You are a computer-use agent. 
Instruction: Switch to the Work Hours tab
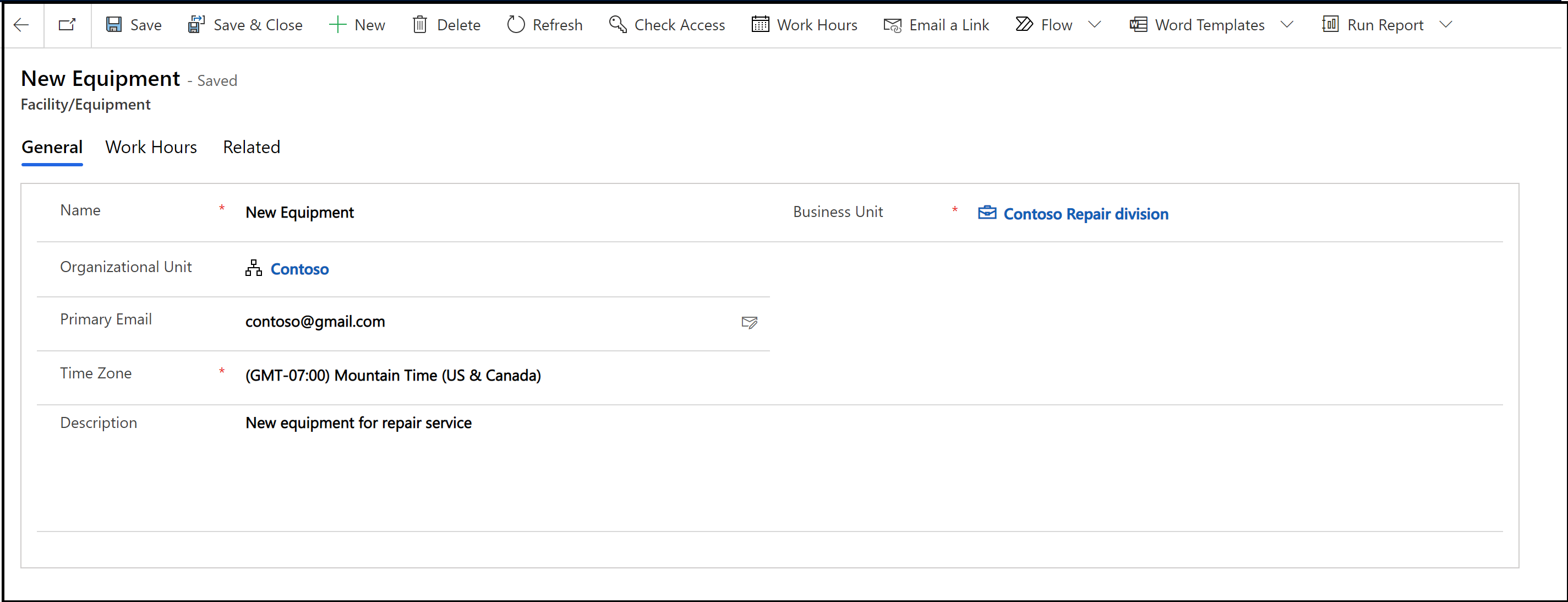(x=152, y=147)
